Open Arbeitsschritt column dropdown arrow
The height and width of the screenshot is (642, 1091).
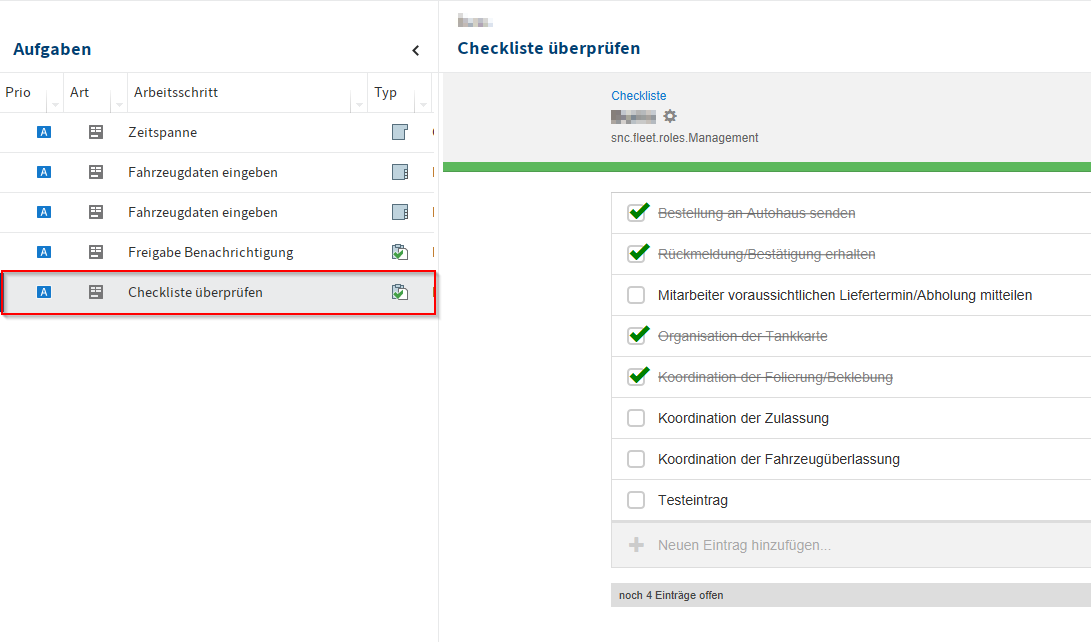click(359, 104)
